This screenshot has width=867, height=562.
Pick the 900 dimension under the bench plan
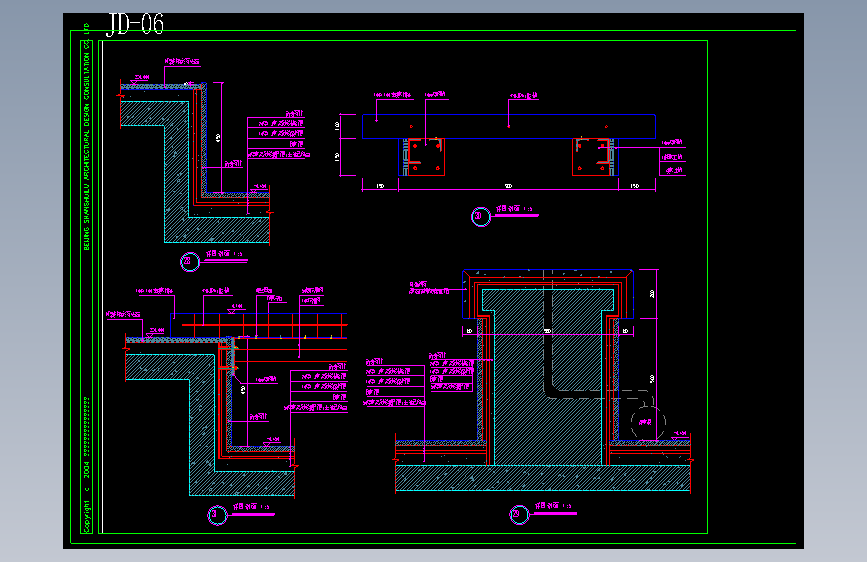508,186
